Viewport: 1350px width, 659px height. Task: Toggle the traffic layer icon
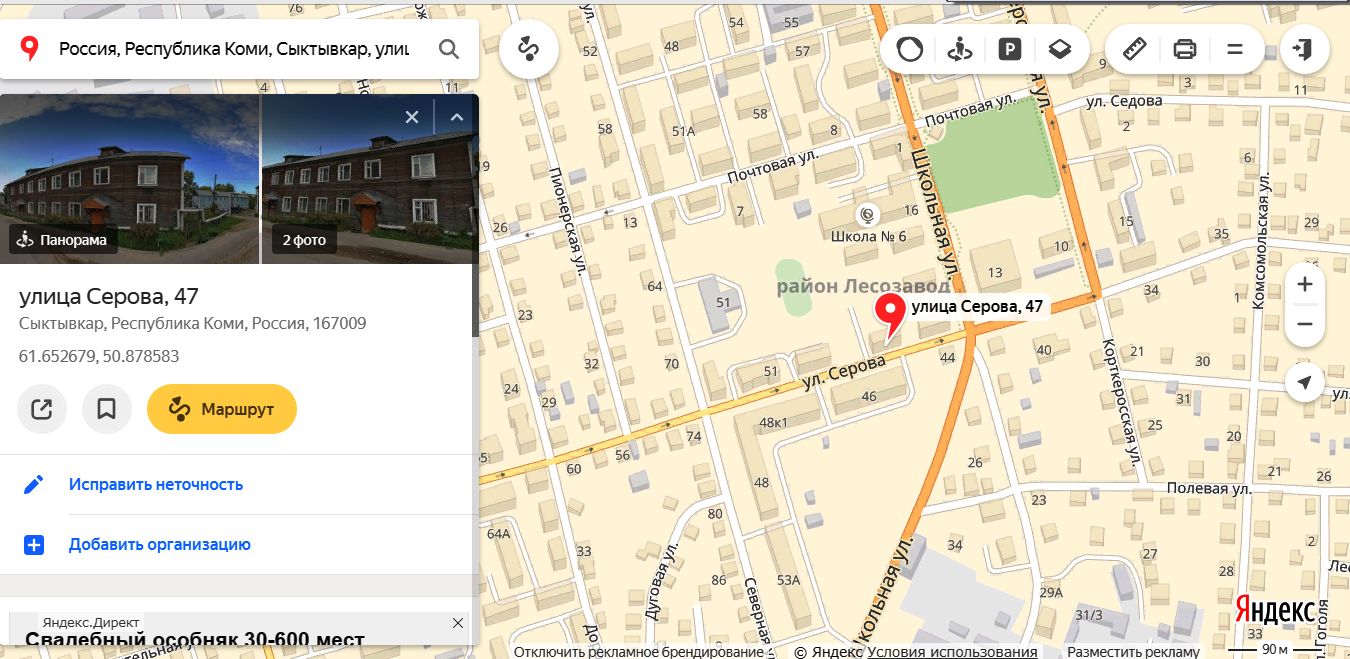pos(909,49)
